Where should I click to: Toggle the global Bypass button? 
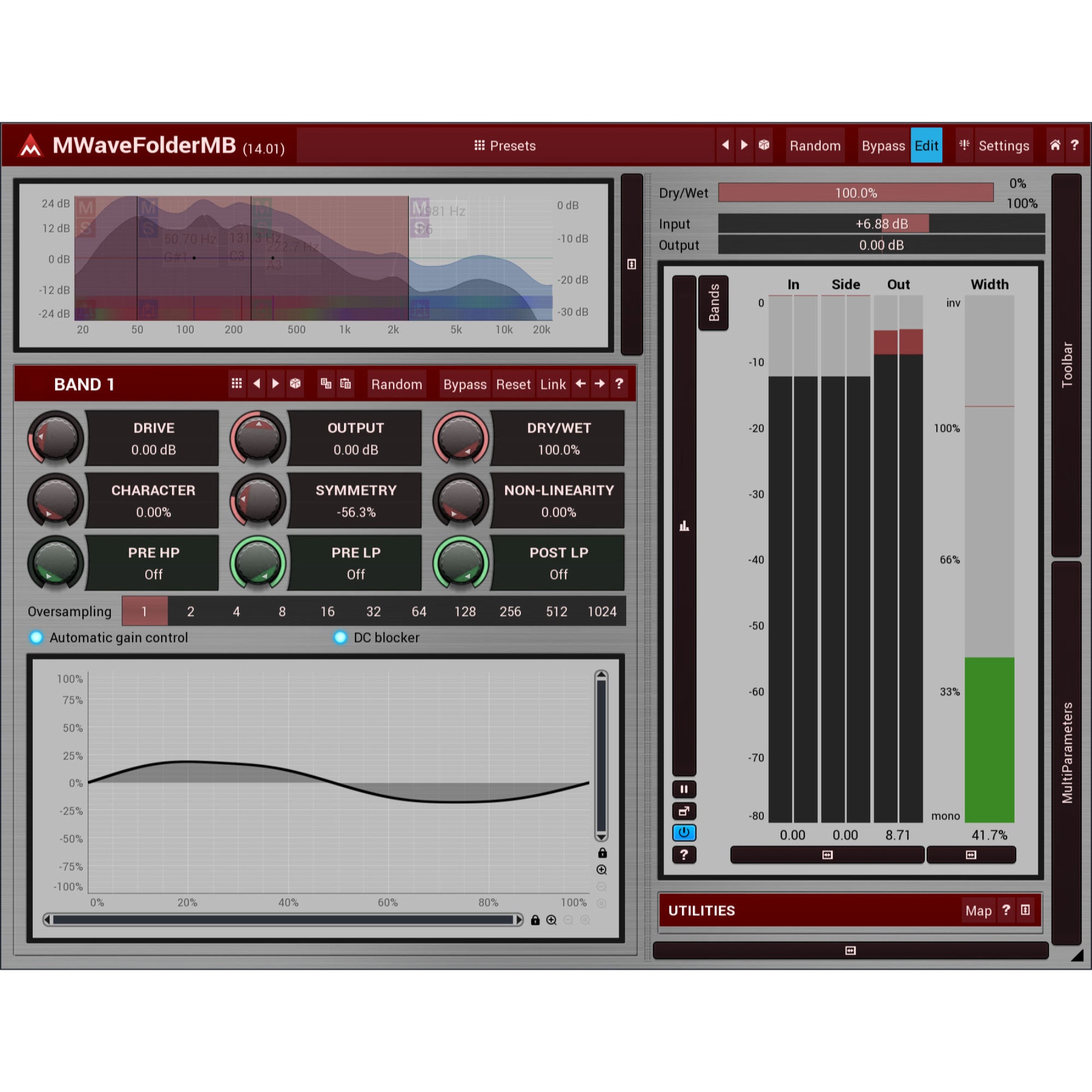click(883, 146)
